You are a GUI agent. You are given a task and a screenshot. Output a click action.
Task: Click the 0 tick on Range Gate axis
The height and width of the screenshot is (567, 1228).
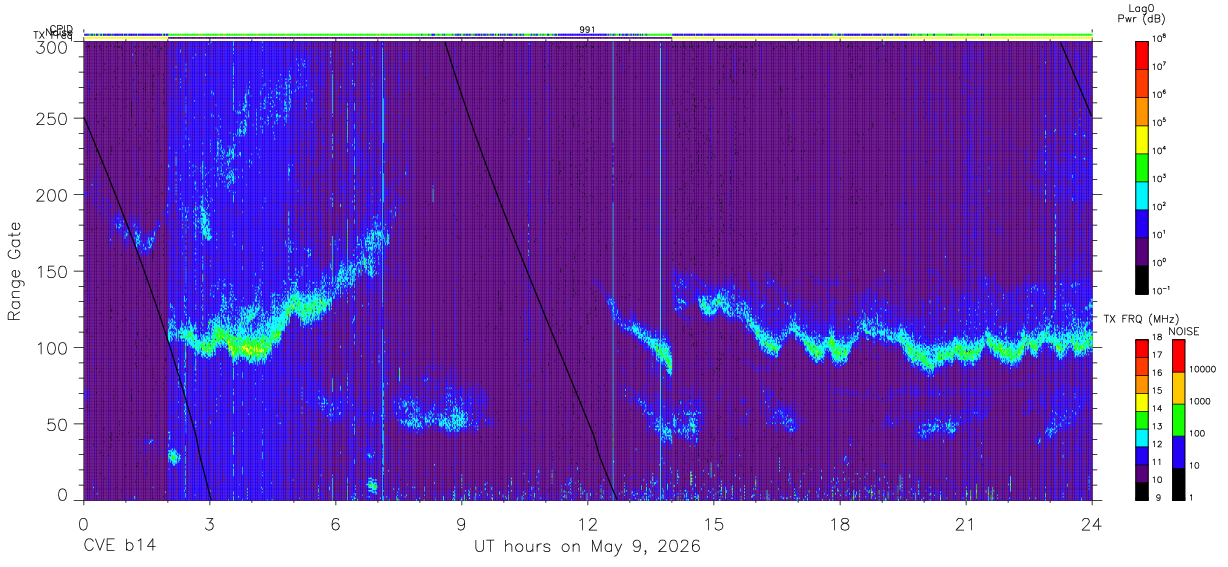click(62, 494)
